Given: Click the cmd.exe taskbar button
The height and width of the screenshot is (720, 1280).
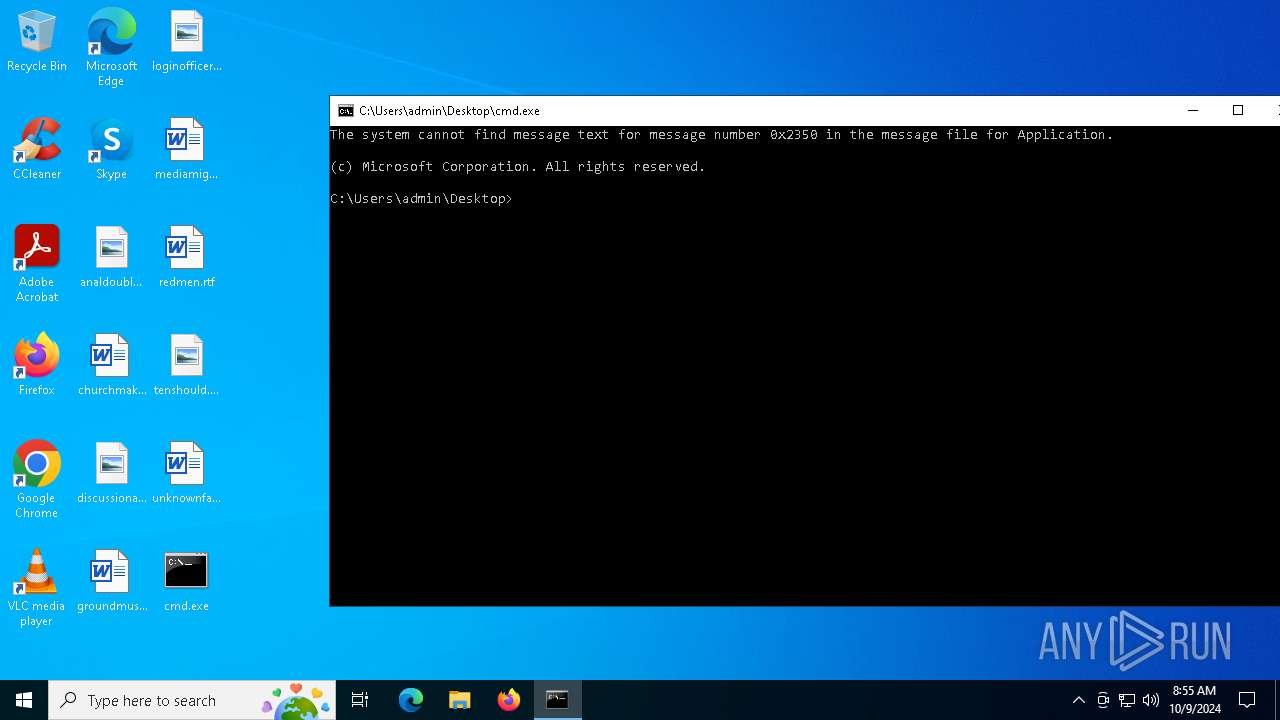Looking at the screenshot, I should click(x=557, y=700).
